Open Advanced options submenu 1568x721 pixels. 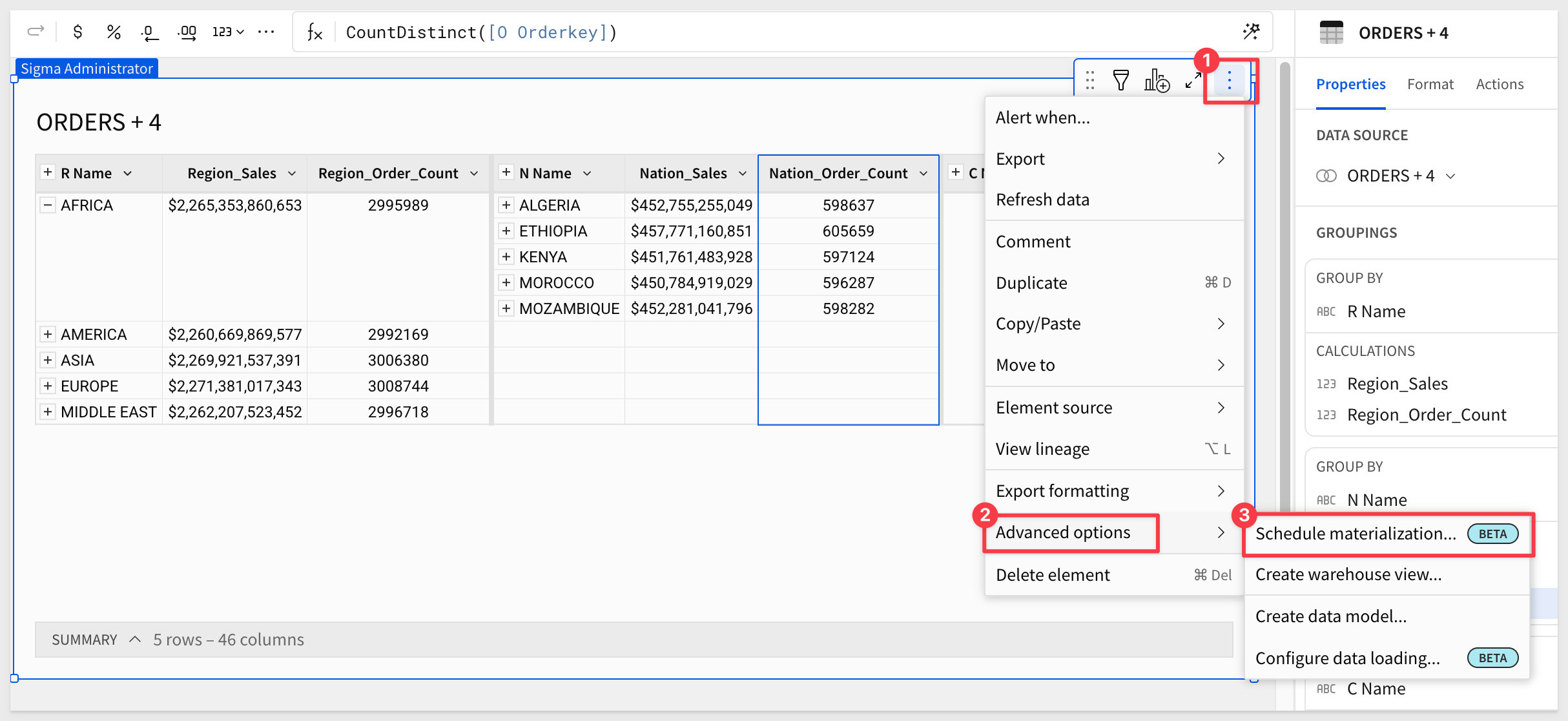(x=1114, y=532)
